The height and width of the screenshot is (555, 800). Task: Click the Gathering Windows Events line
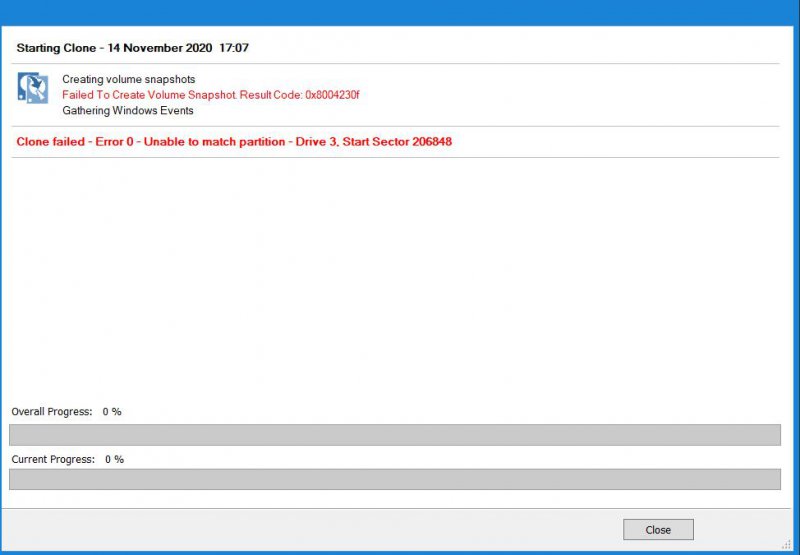[126, 111]
